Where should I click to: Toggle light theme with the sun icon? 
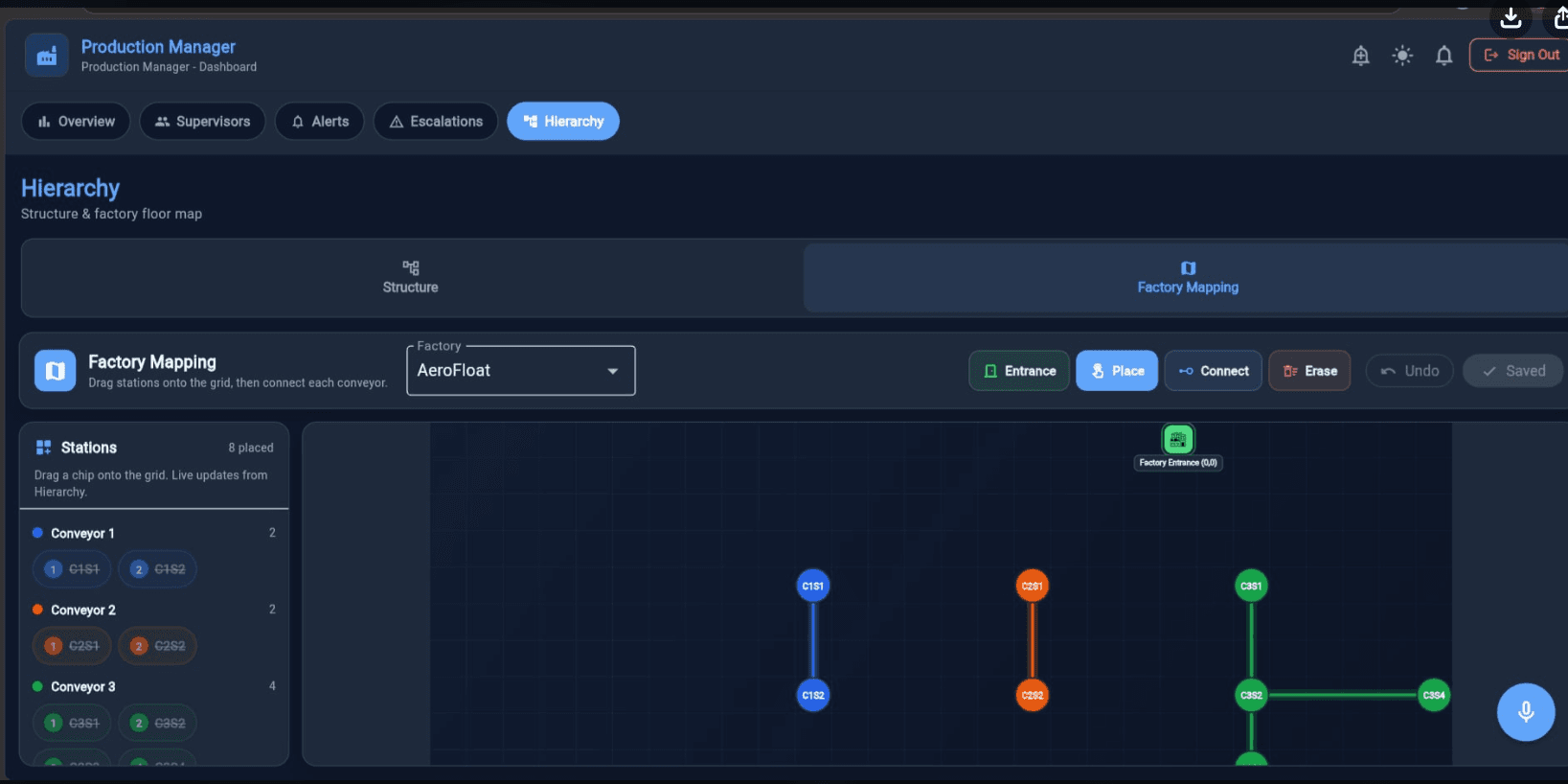[1402, 56]
